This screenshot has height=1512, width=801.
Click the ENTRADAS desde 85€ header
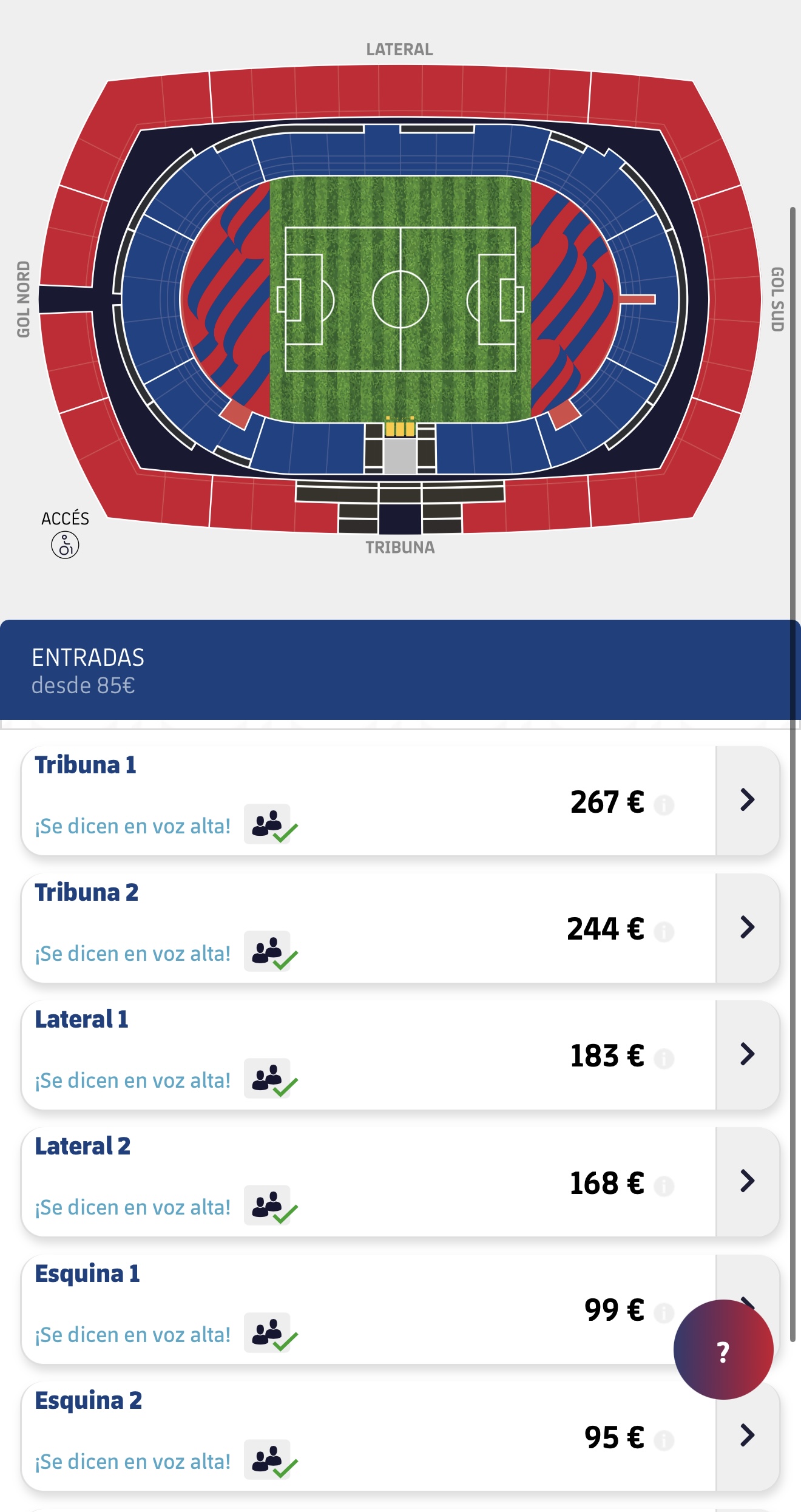pyautogui.click(x=88, y=670)
